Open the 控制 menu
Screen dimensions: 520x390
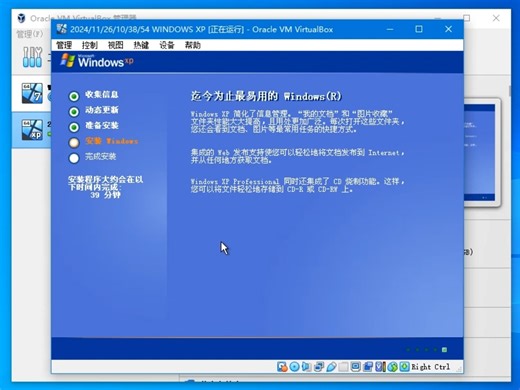coord(90,45)
